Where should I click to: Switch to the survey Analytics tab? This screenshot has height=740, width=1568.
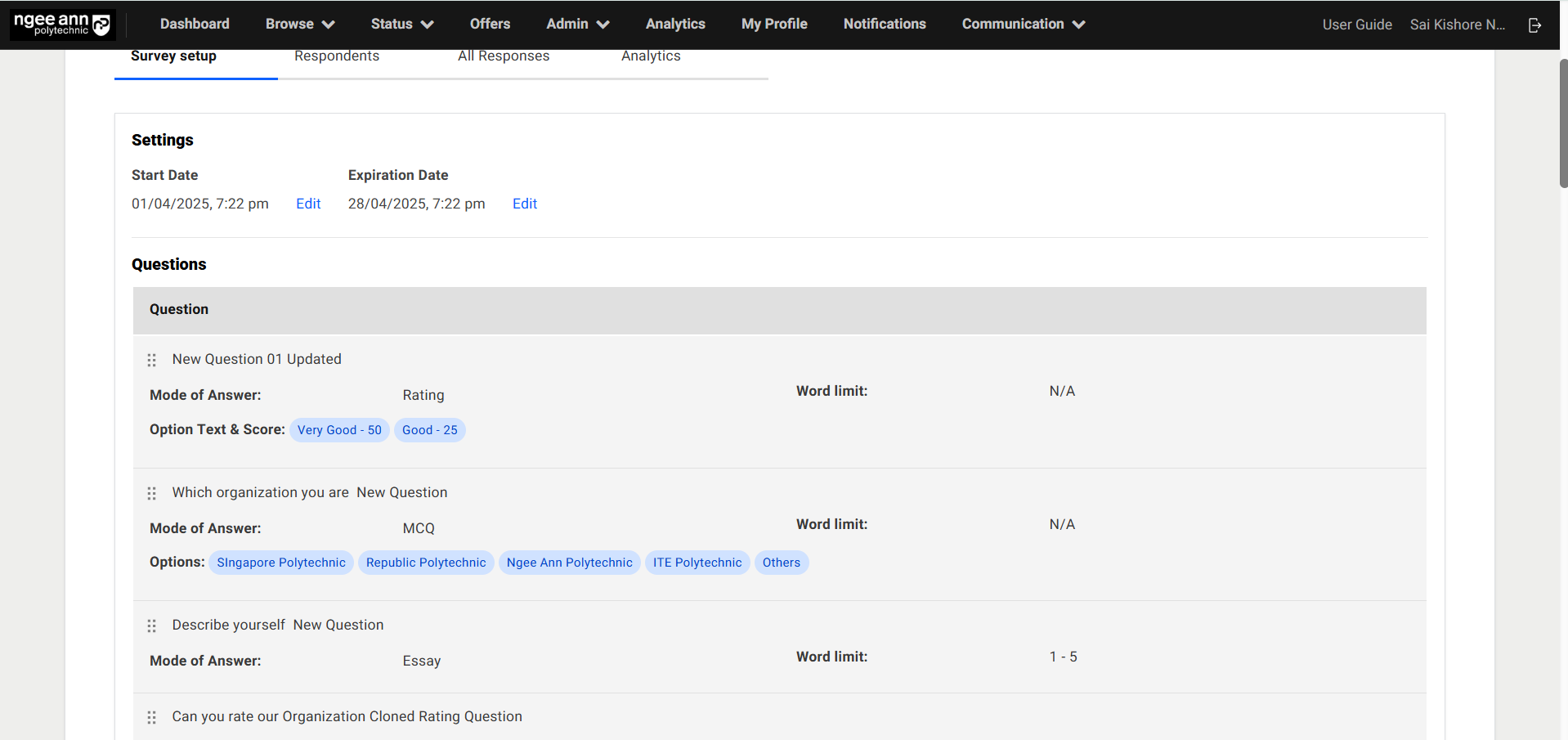click(x=651, y=56)
